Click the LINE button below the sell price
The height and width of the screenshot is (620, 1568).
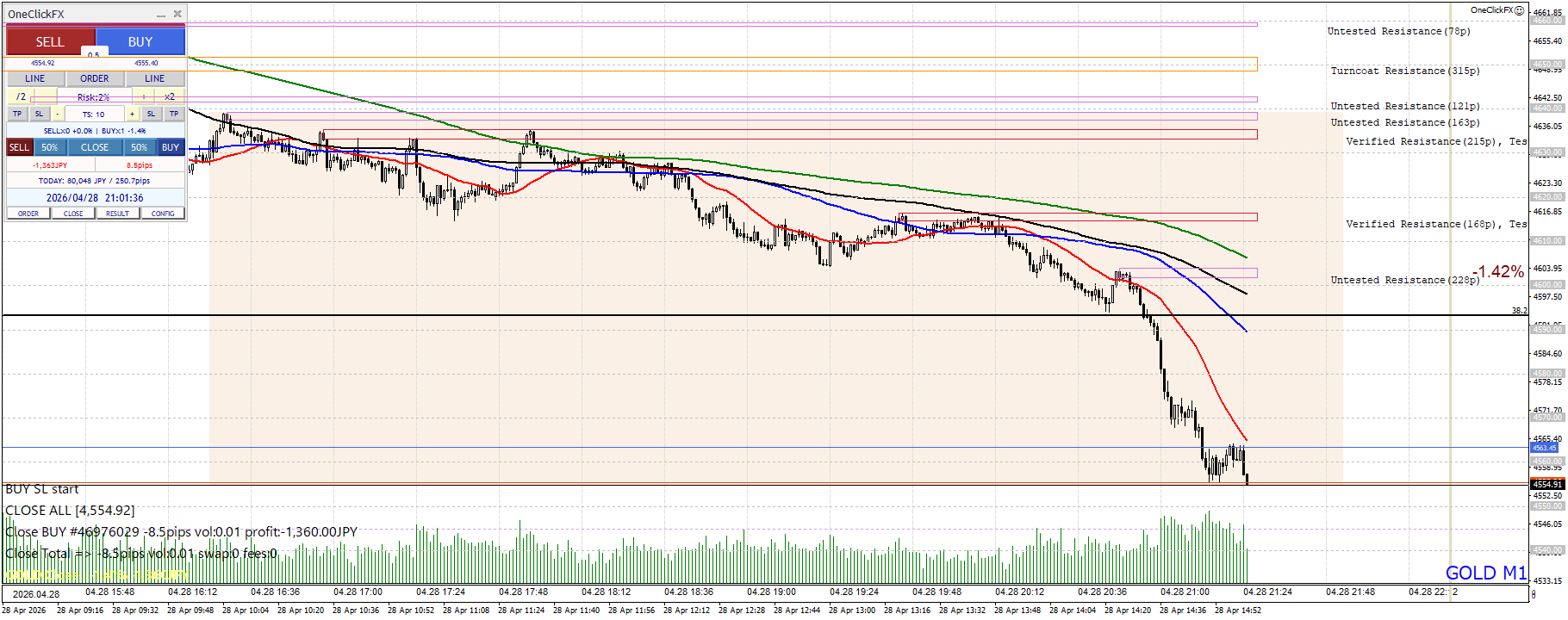pos(34,78)
